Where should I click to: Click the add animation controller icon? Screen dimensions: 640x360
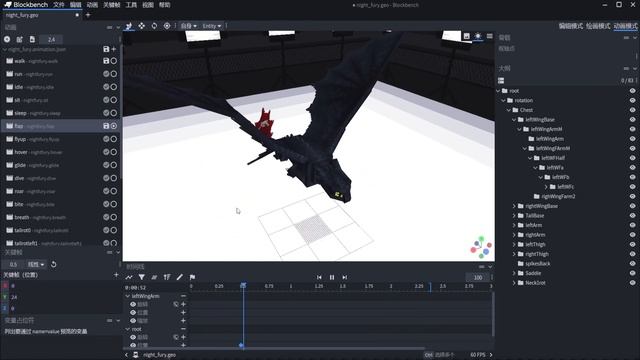[20, 39]
